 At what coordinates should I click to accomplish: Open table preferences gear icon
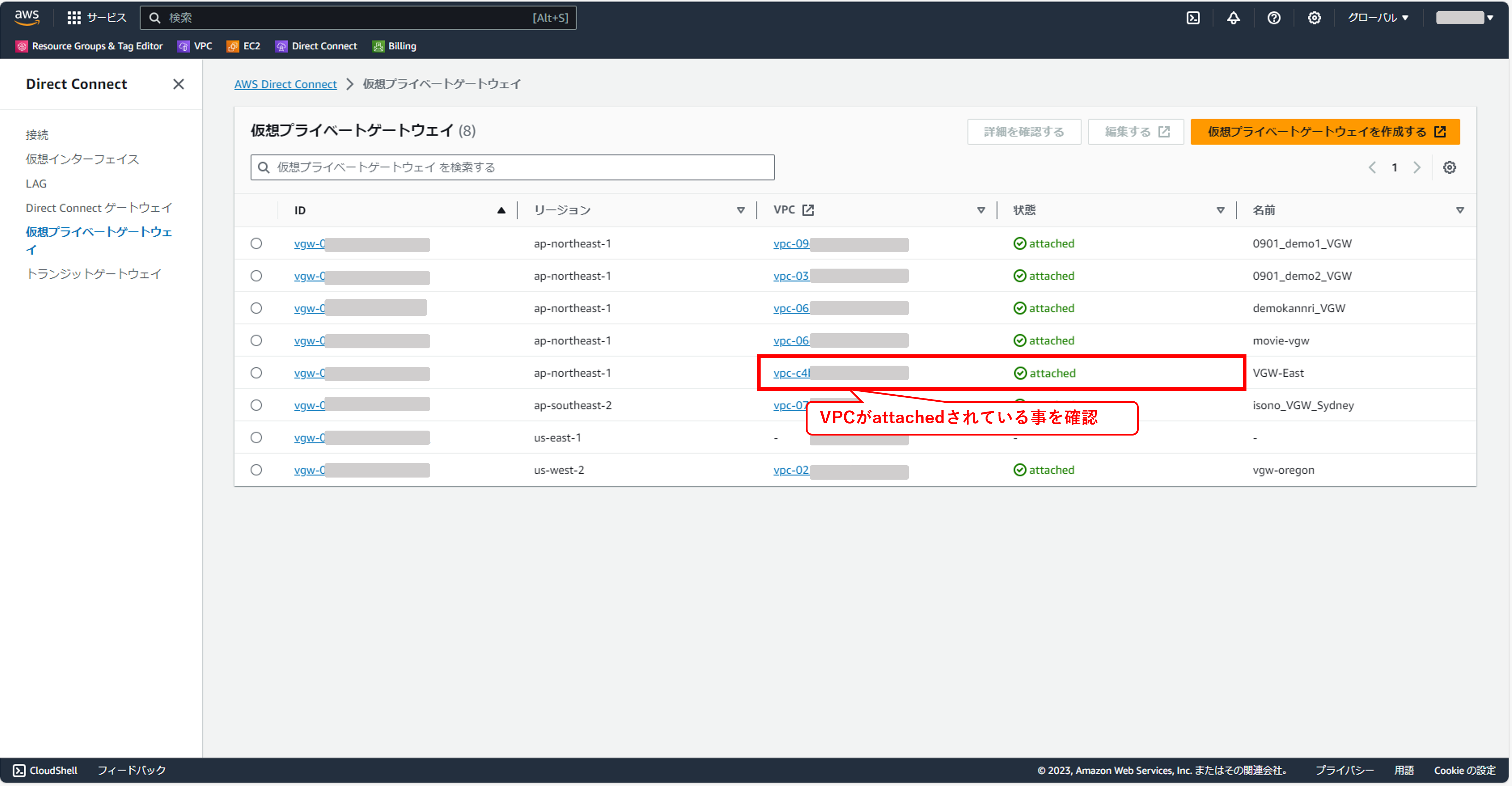tap(1449, 168)
